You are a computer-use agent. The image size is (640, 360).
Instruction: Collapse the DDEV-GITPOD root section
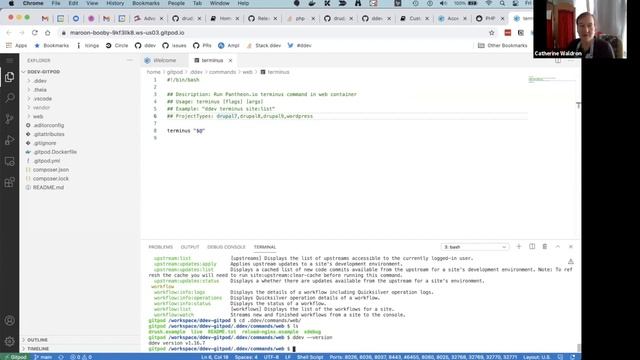[x=43, y=72]
